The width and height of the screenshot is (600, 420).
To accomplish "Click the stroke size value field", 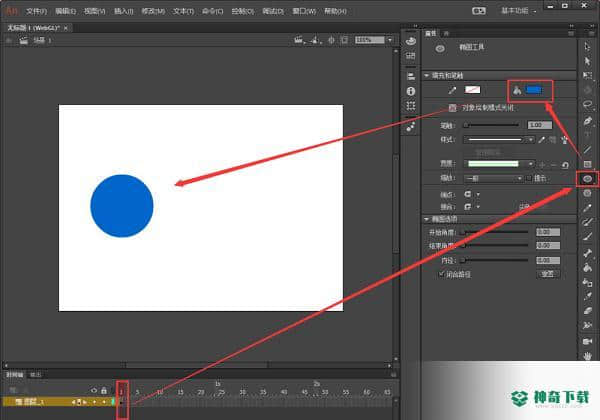I will 540,125.
